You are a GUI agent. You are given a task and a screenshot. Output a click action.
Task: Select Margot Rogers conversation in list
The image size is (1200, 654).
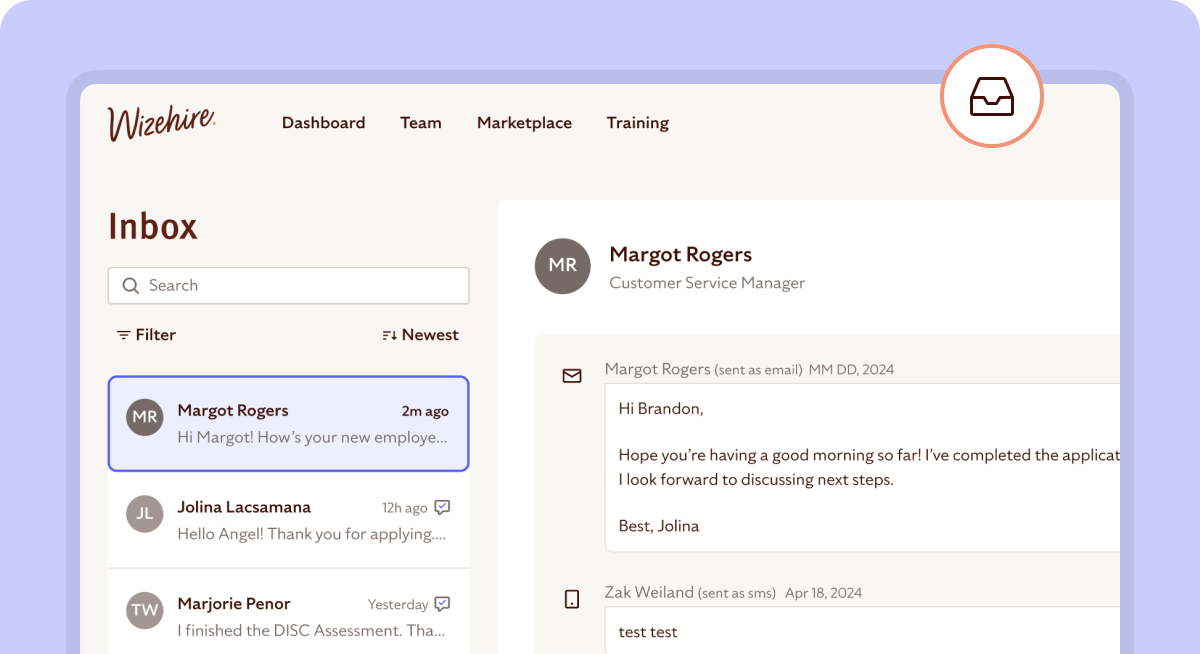pyautogui.click(x=288, y=424)
